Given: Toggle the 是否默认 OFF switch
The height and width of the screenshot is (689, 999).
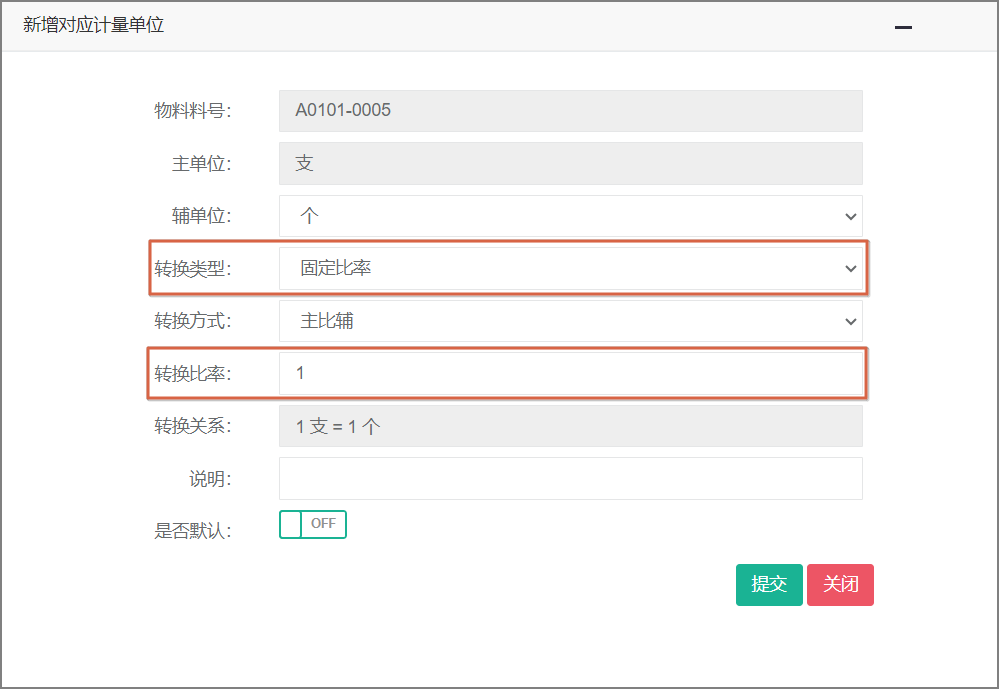Looking at the screenshot, I should (313, 524).
